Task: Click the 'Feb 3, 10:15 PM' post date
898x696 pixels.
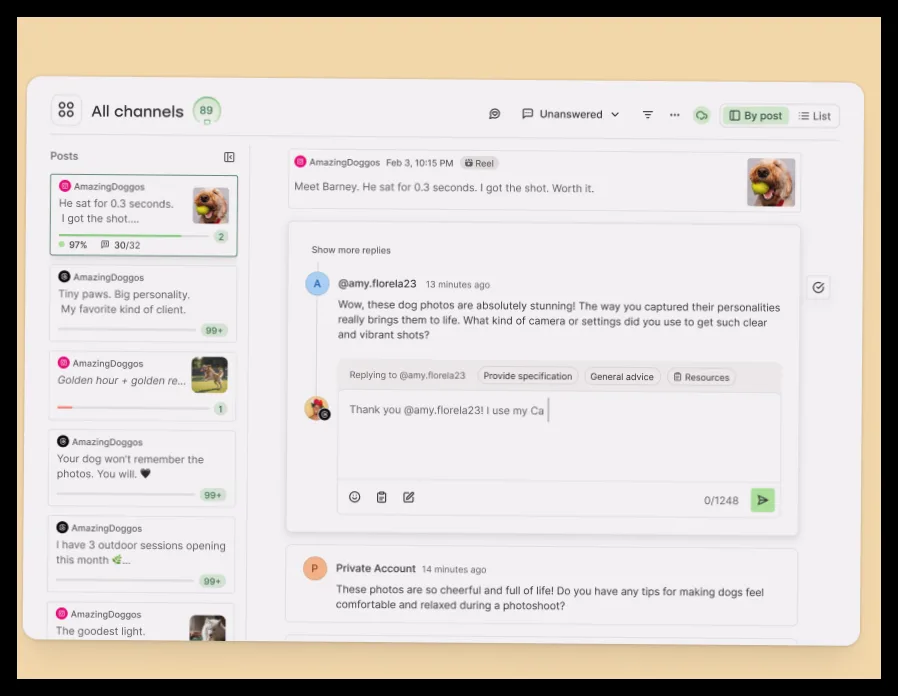Action: click(419, 163)
